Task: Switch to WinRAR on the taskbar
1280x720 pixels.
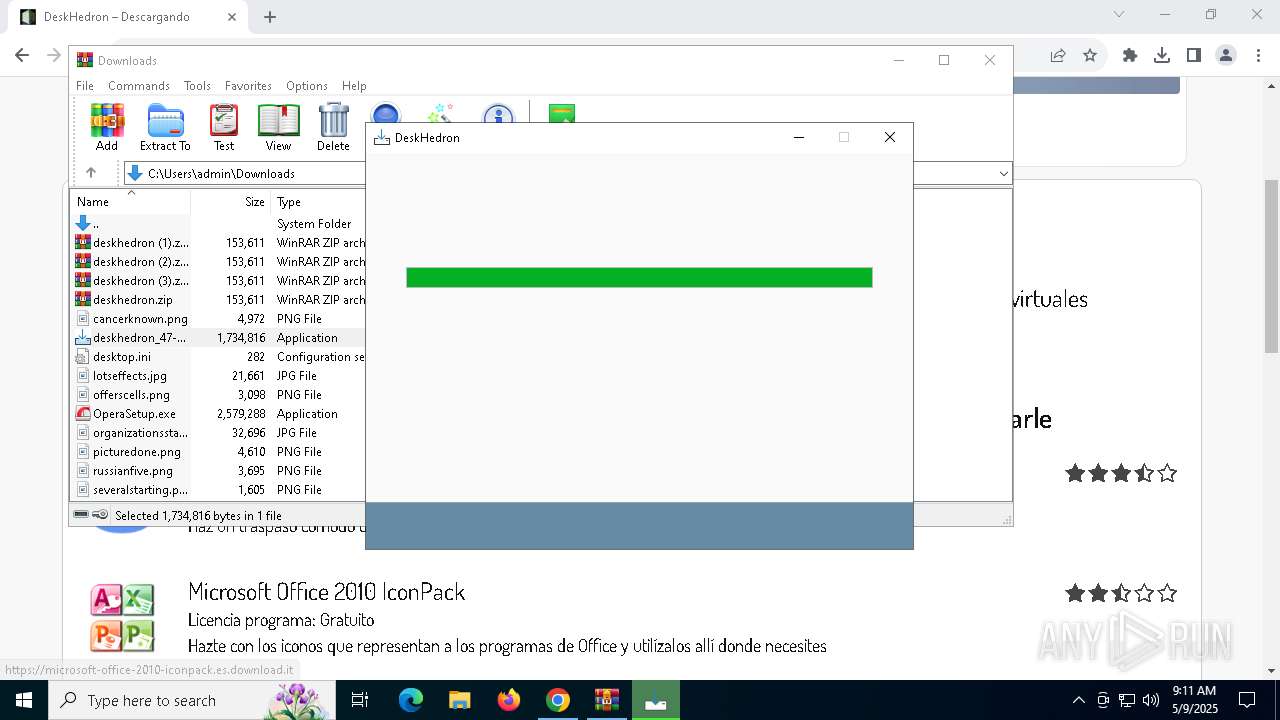Action: click(607, 700)
